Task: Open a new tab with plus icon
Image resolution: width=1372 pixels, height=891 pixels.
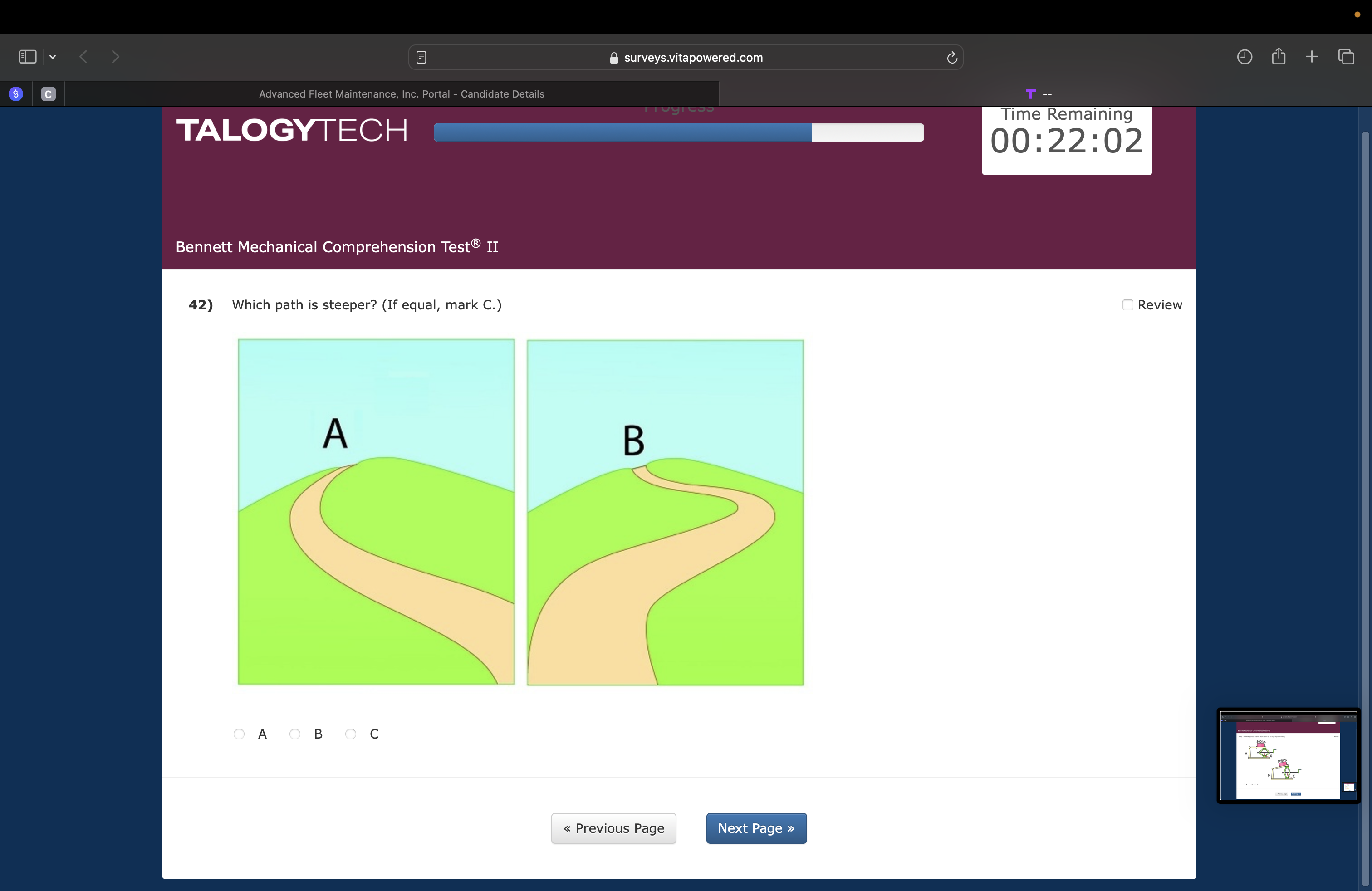Action: click(1312, 56)
